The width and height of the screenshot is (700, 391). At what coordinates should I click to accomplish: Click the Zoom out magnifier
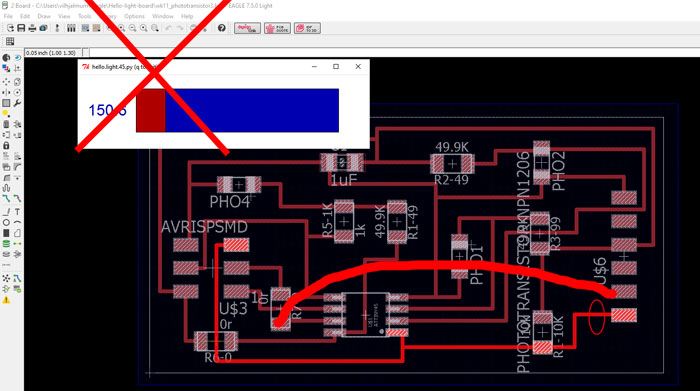click(133, 28)
